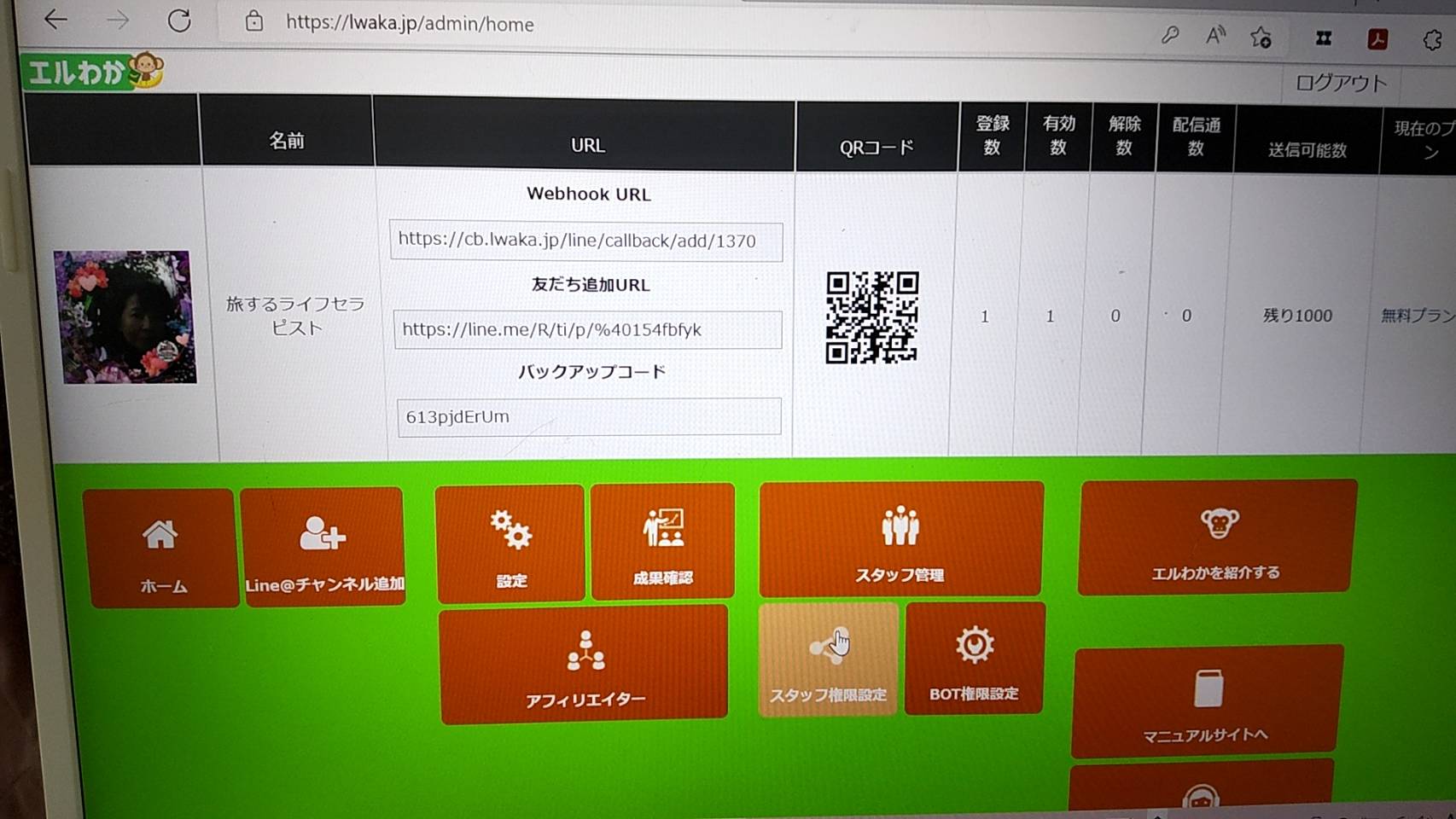1456x819 pixels.
Task: Open the 設定 gears tile
Action: [510, 543]
